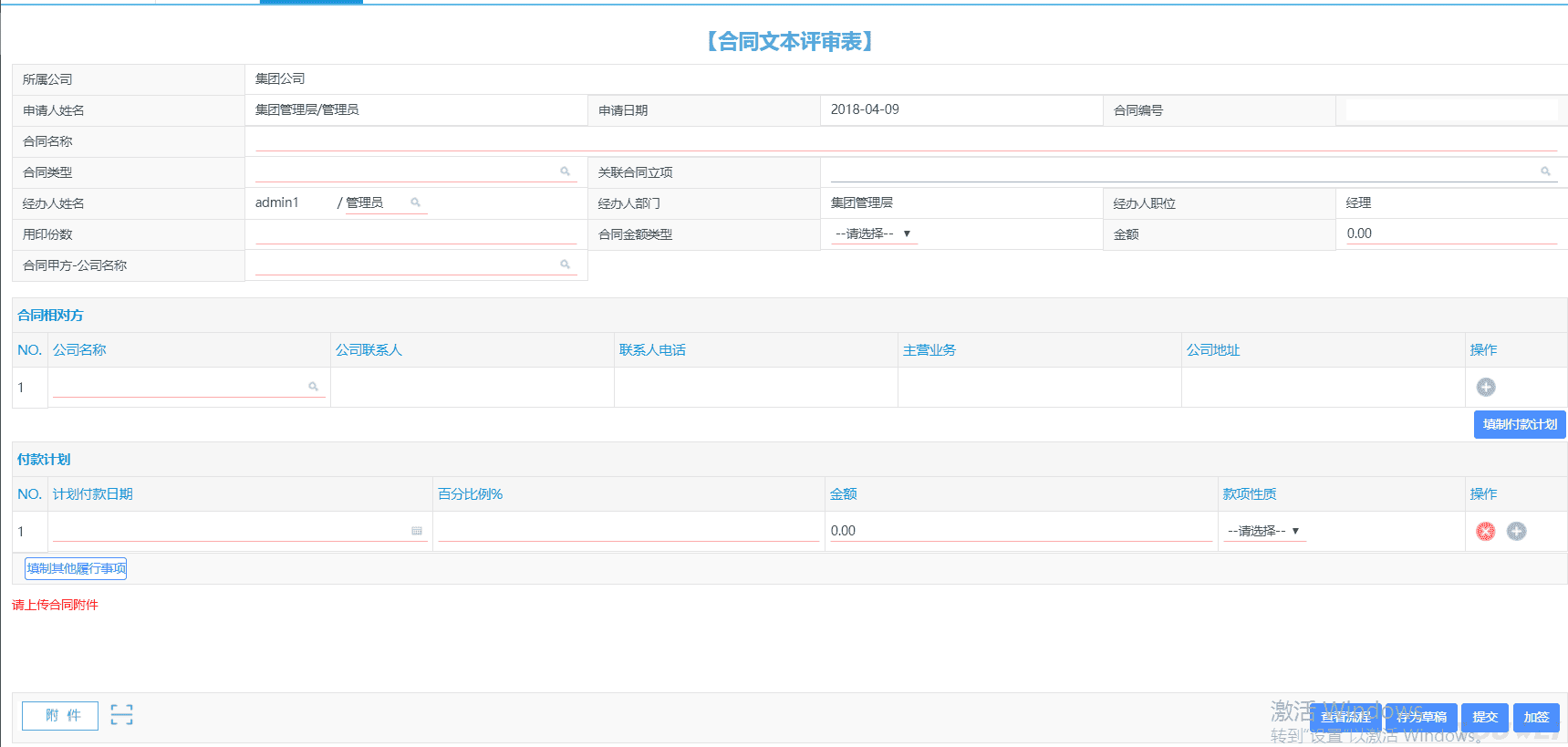Click the 百分比例% input in payment plan
Image resolution: width=1568 pixels, height=747 pixels.
point(628,531)
